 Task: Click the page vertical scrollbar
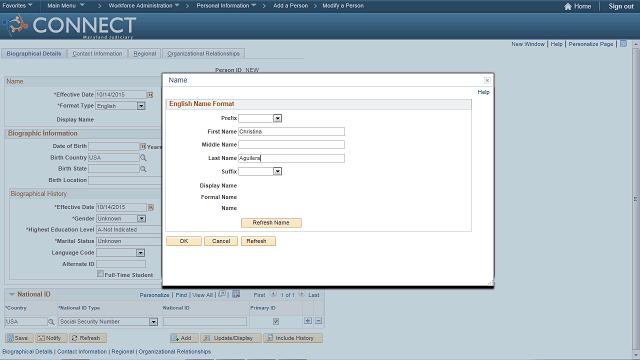pos(636,199)
